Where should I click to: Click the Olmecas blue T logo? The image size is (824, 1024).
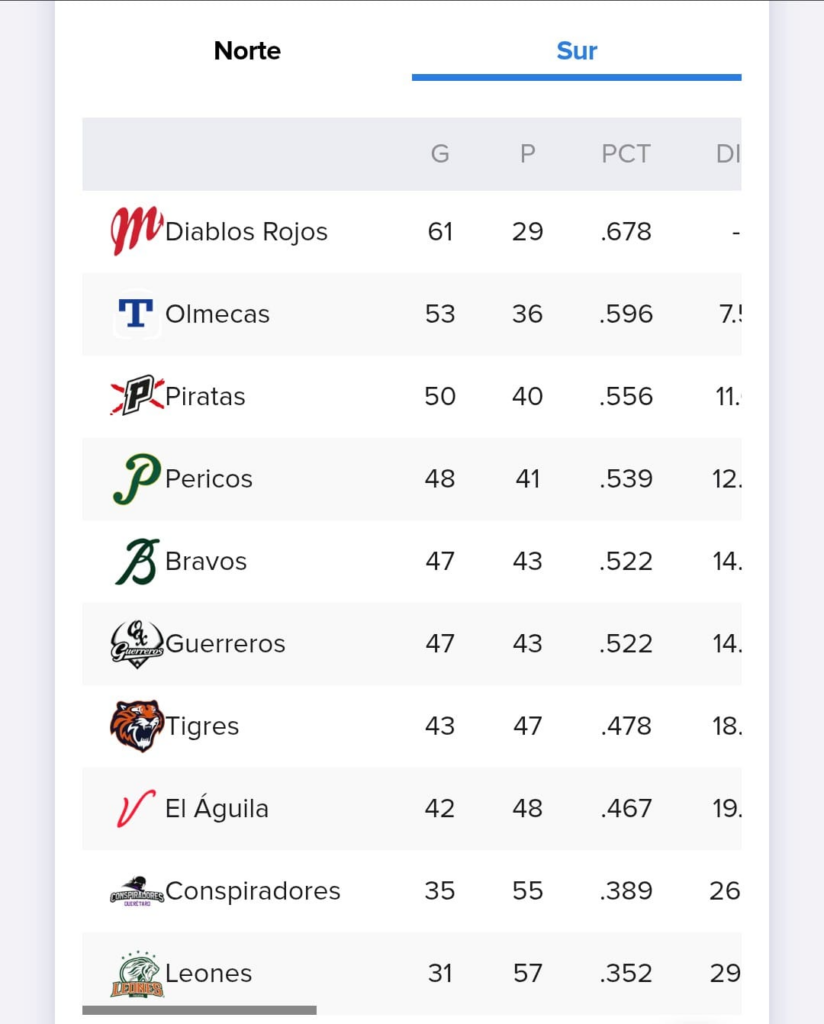click(x=136, y=314)
